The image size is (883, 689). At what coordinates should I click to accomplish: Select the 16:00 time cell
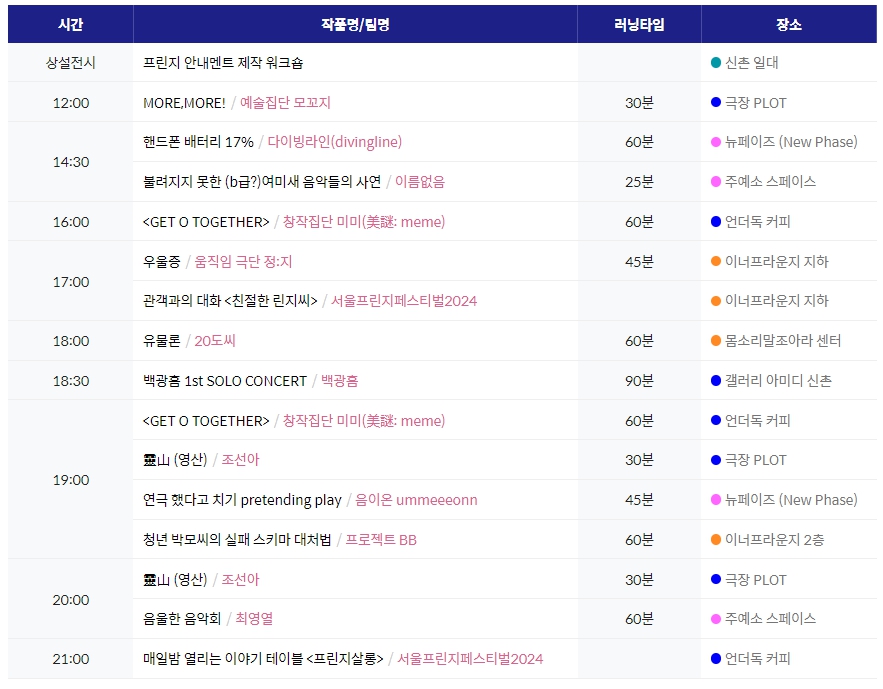point(70,222)
